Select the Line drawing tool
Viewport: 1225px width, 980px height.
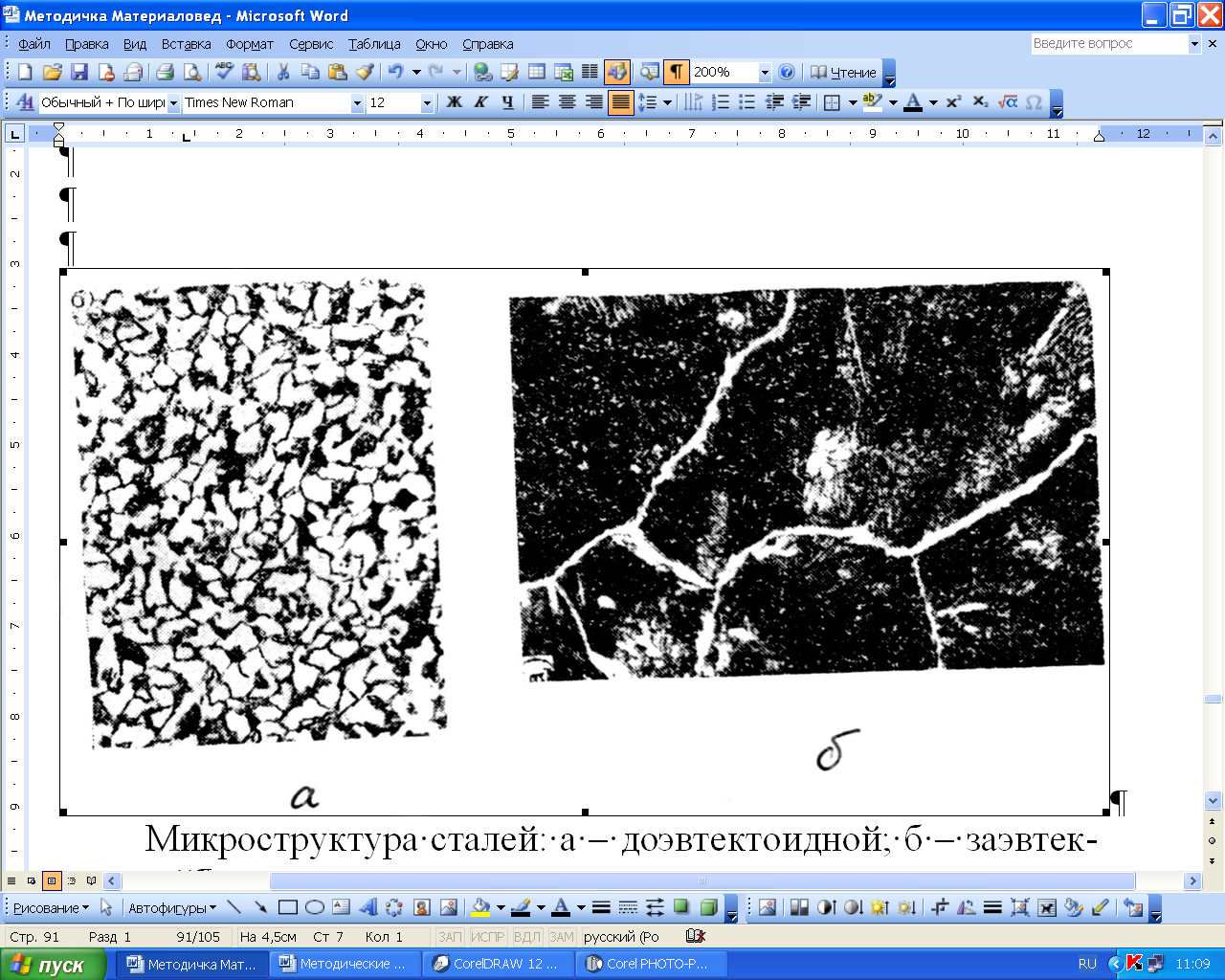(234, 907)
